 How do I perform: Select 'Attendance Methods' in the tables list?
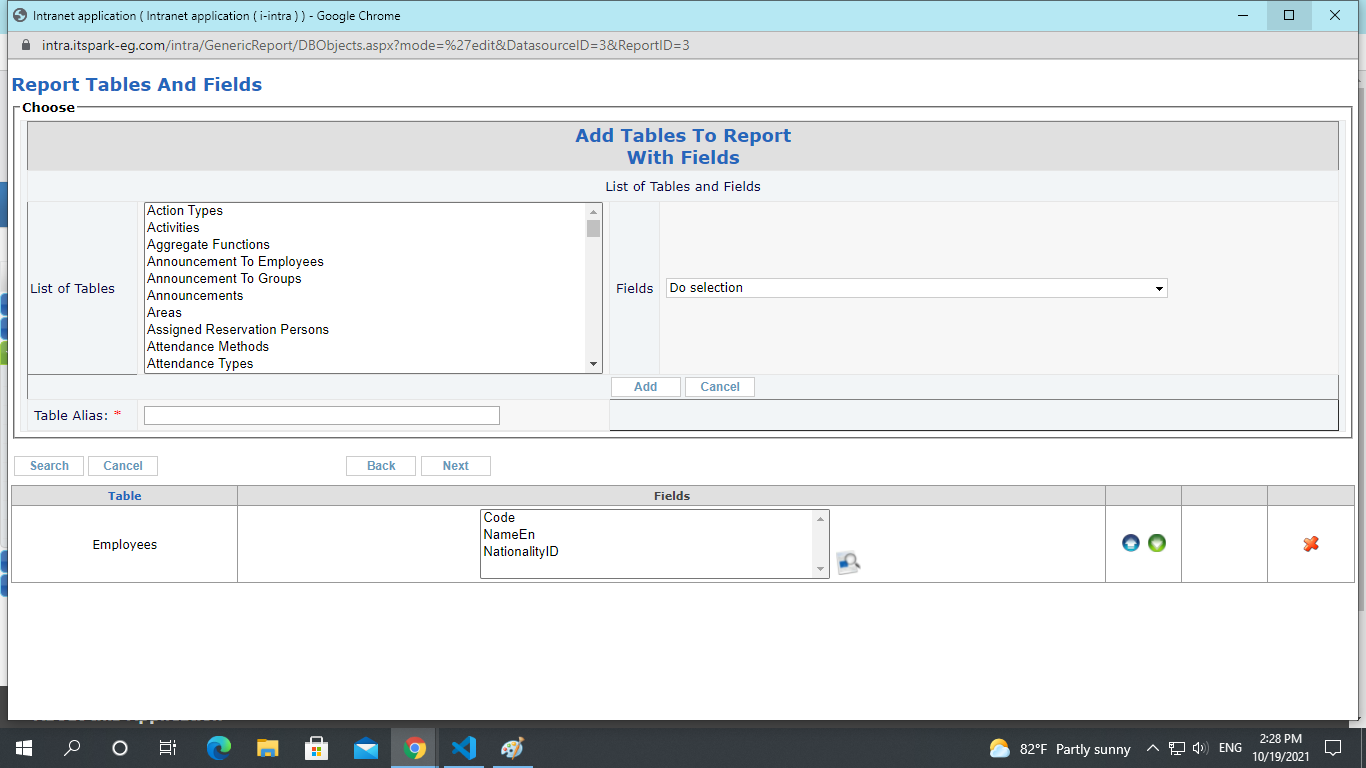click(208, 347)
